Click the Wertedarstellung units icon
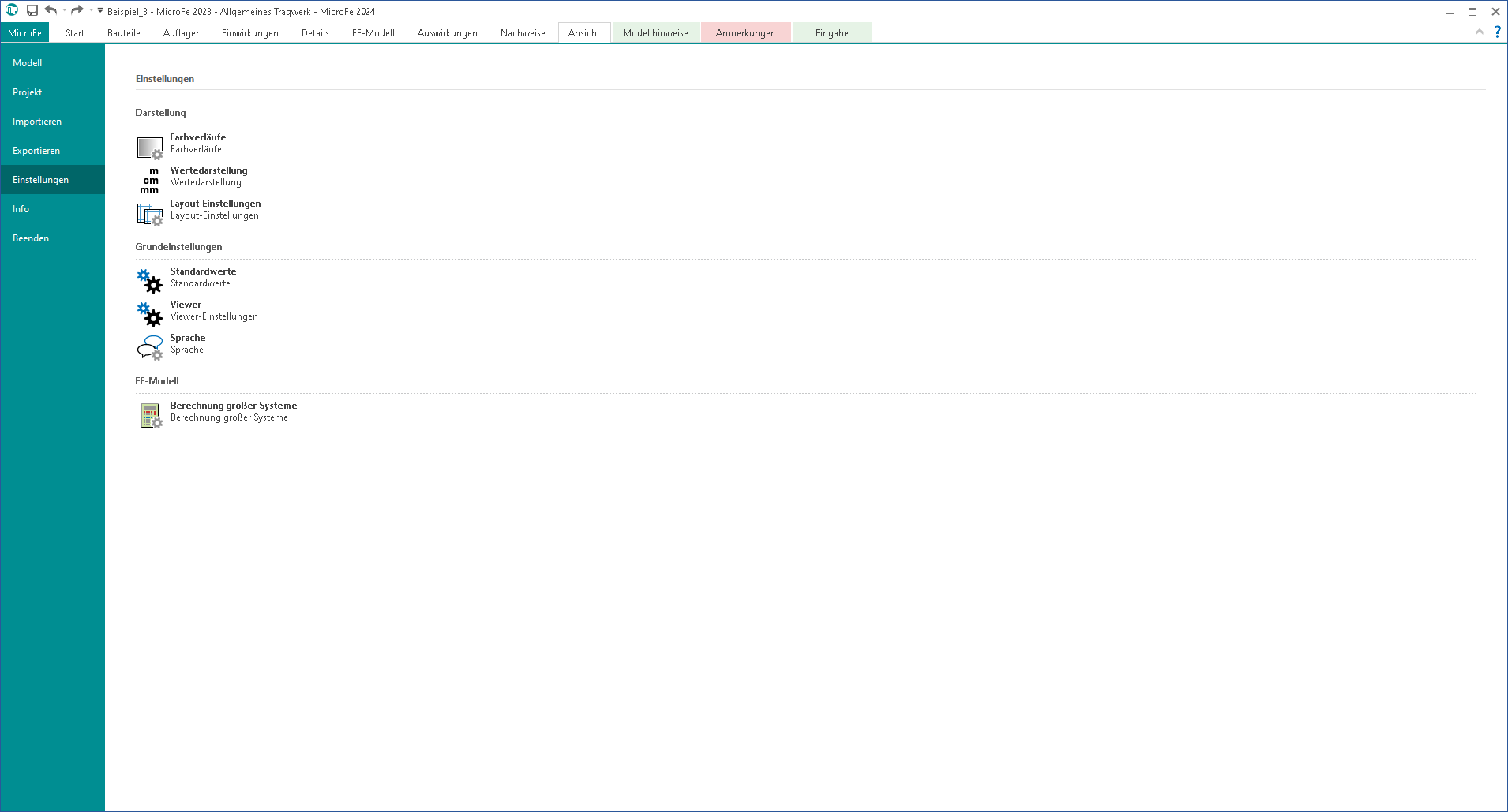This screenshot has width=1508, height=812. (149, 181)
